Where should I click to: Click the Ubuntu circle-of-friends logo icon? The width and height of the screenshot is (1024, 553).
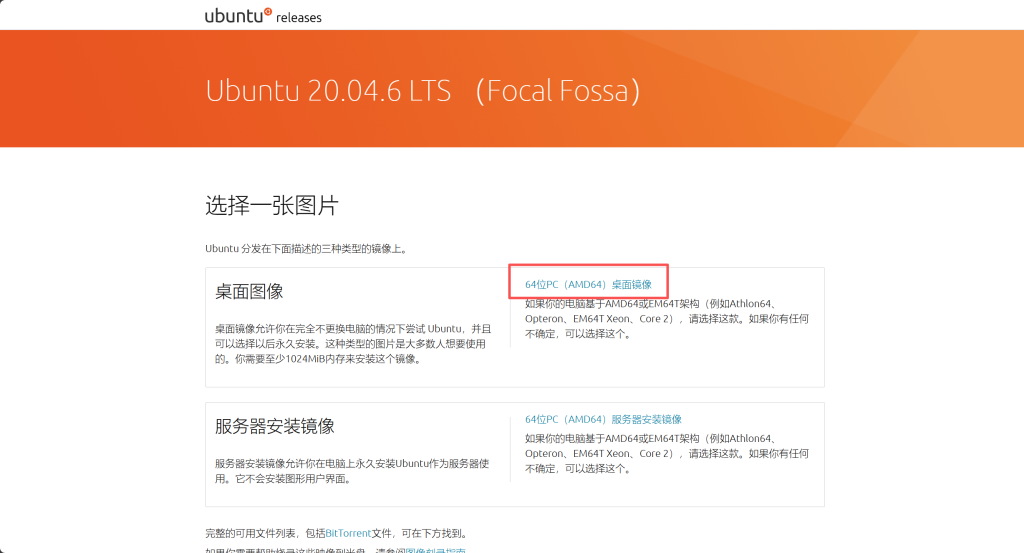[x=267, y=11]
